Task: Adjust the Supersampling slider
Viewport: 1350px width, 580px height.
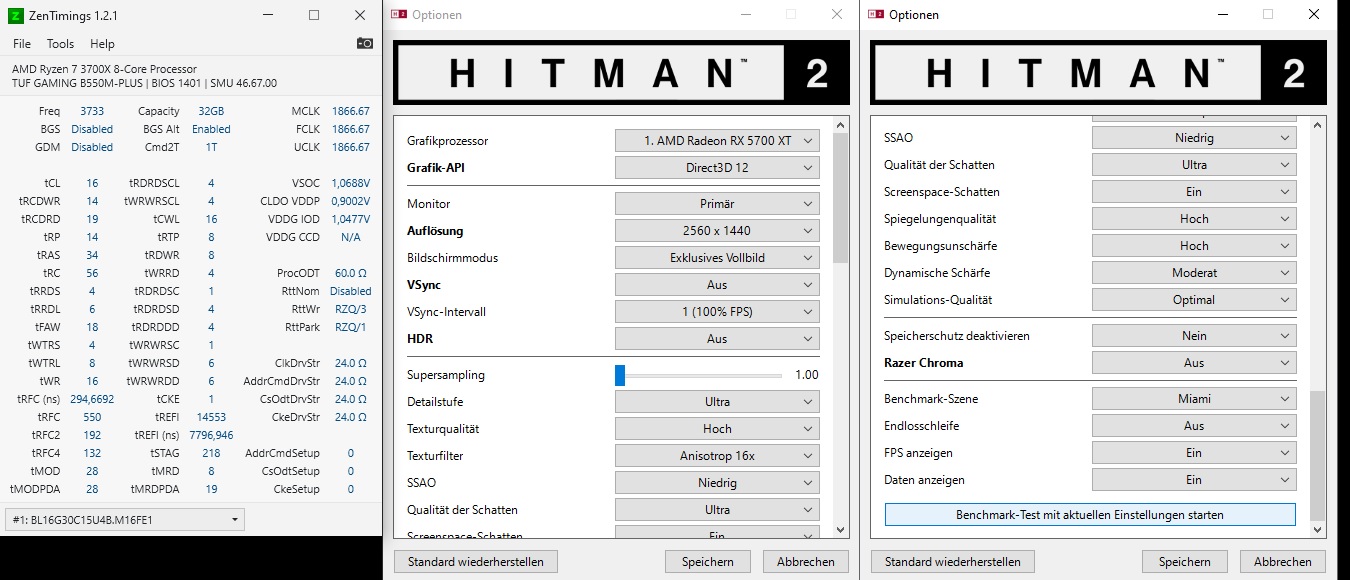Action: pyautogui.click(x=620, y=375)
